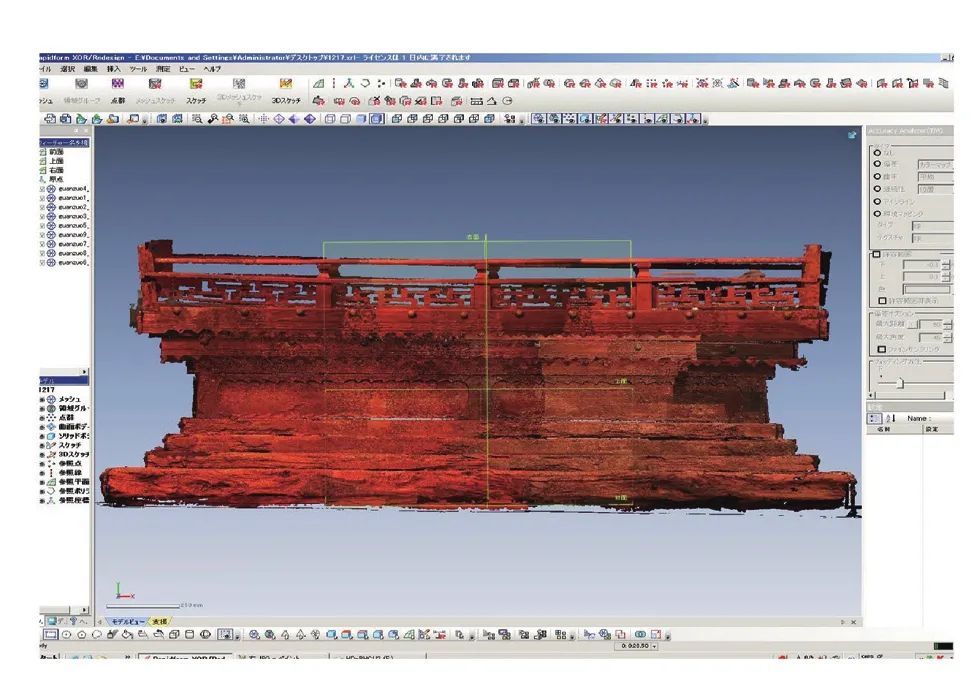Click the categorized sort icon in properties panel

coord(873,418)
